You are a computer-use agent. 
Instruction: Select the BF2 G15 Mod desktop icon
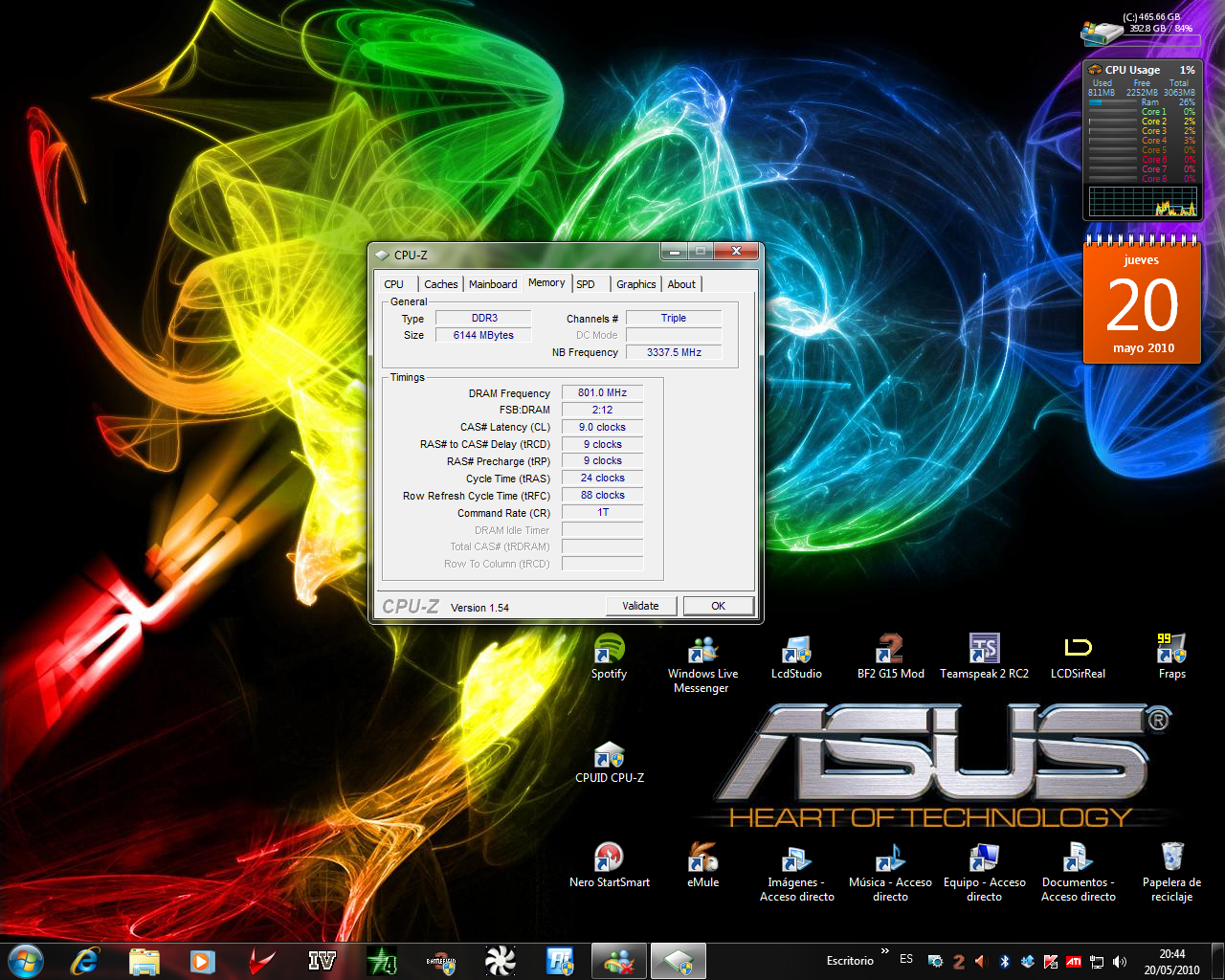[890, 657]
